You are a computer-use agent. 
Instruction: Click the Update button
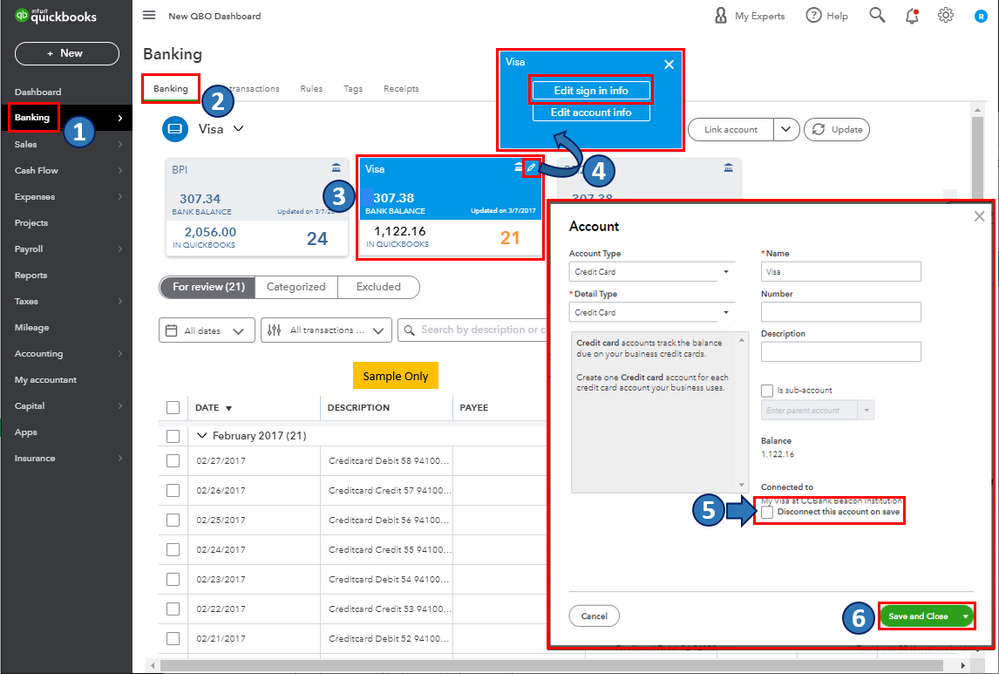tap(837, 129)
